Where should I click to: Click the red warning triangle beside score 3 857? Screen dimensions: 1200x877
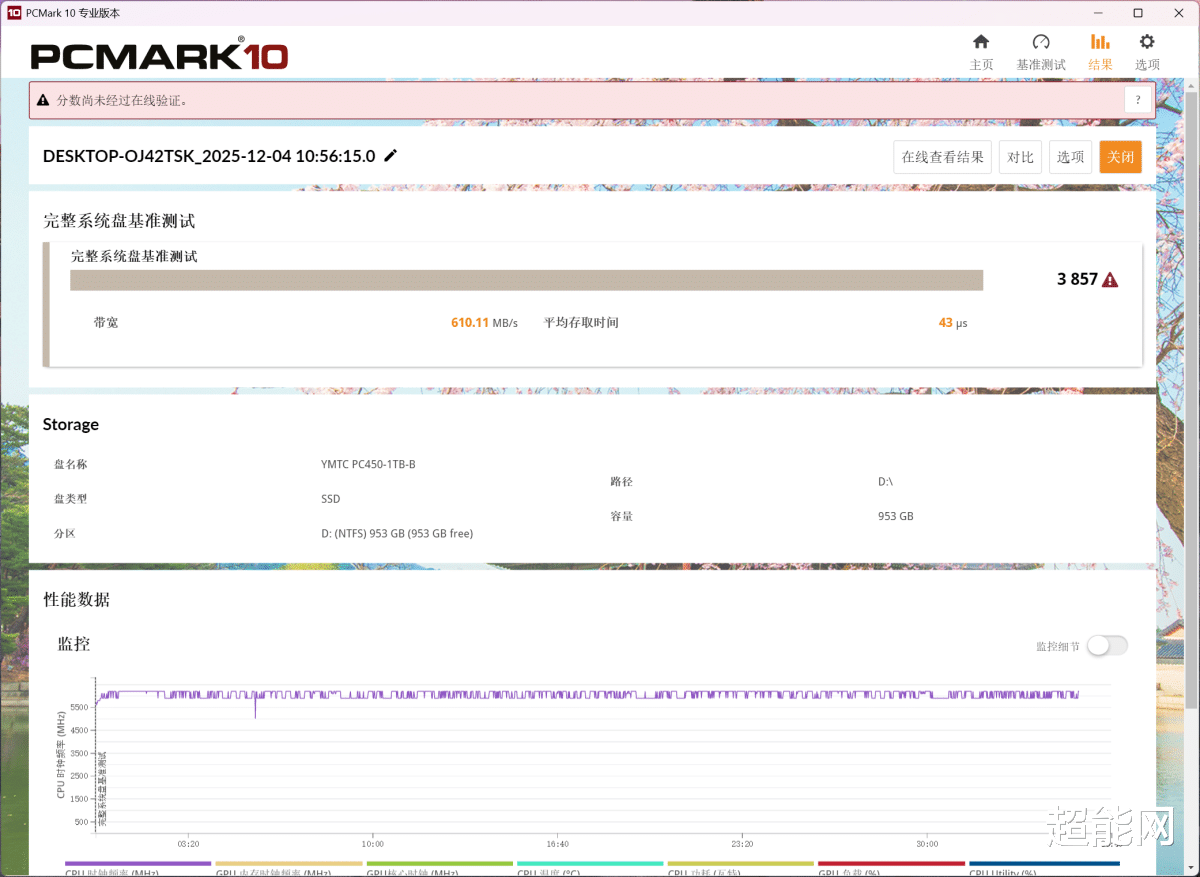(x=1110, y=280)
